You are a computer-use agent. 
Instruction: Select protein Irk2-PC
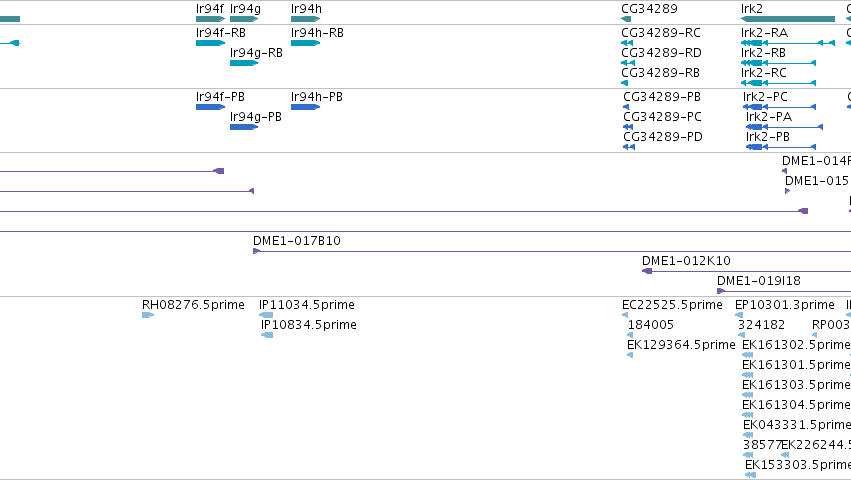pyautogui.click(x=765, y=97)
